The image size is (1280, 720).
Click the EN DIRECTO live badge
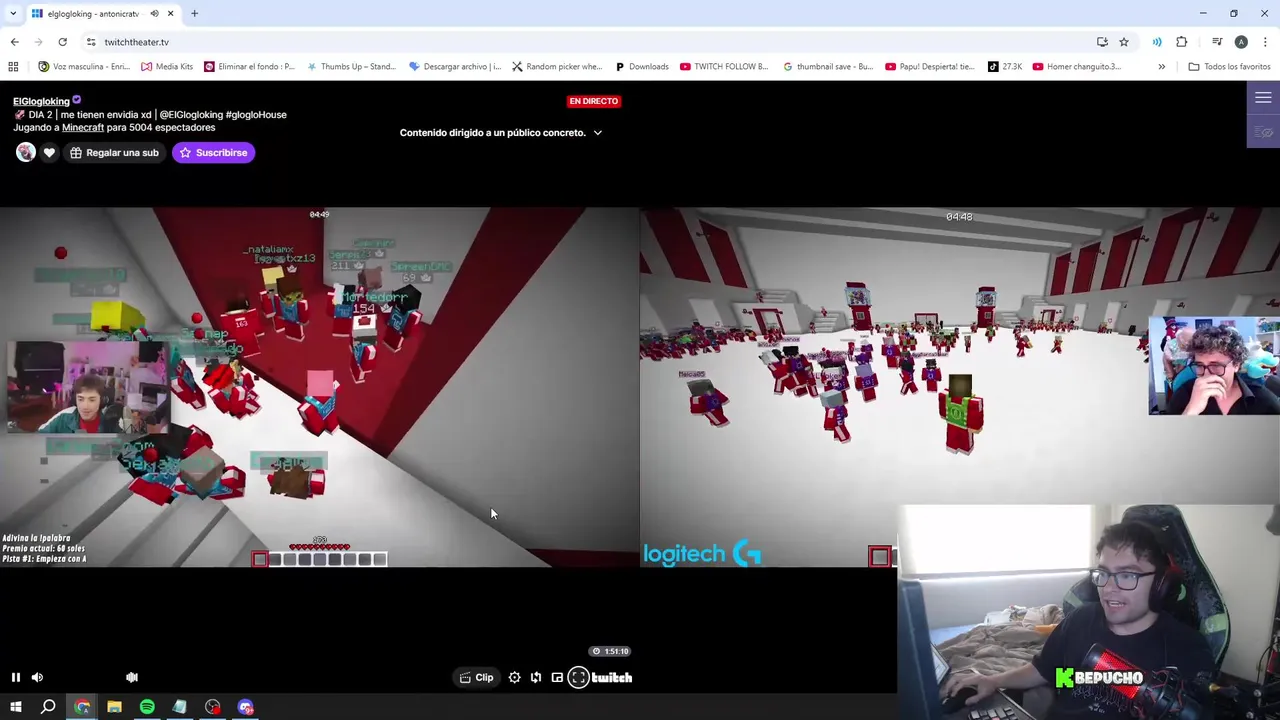pyautogui.click(x=594, y=101)
